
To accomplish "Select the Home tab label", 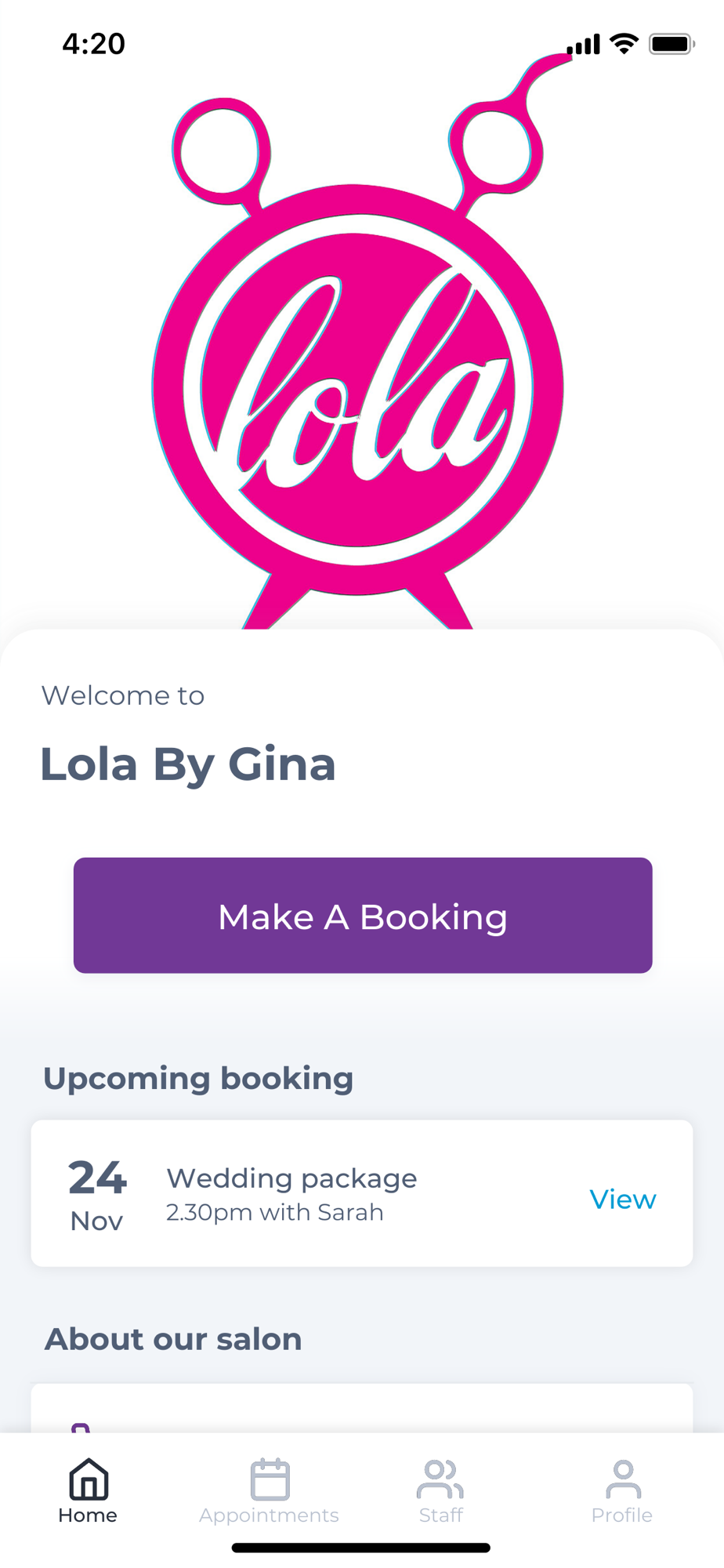I will pyautogui.click(x=88, y=1515).
